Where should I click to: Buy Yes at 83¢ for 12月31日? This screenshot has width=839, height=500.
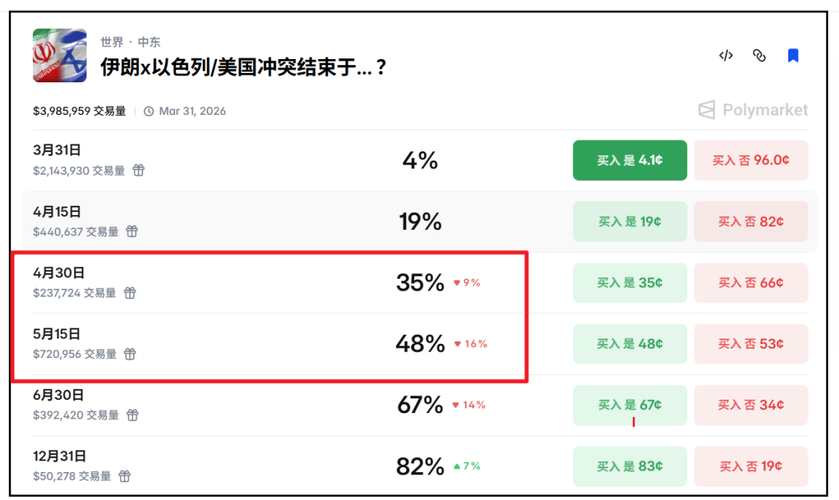tap(629, 467)
